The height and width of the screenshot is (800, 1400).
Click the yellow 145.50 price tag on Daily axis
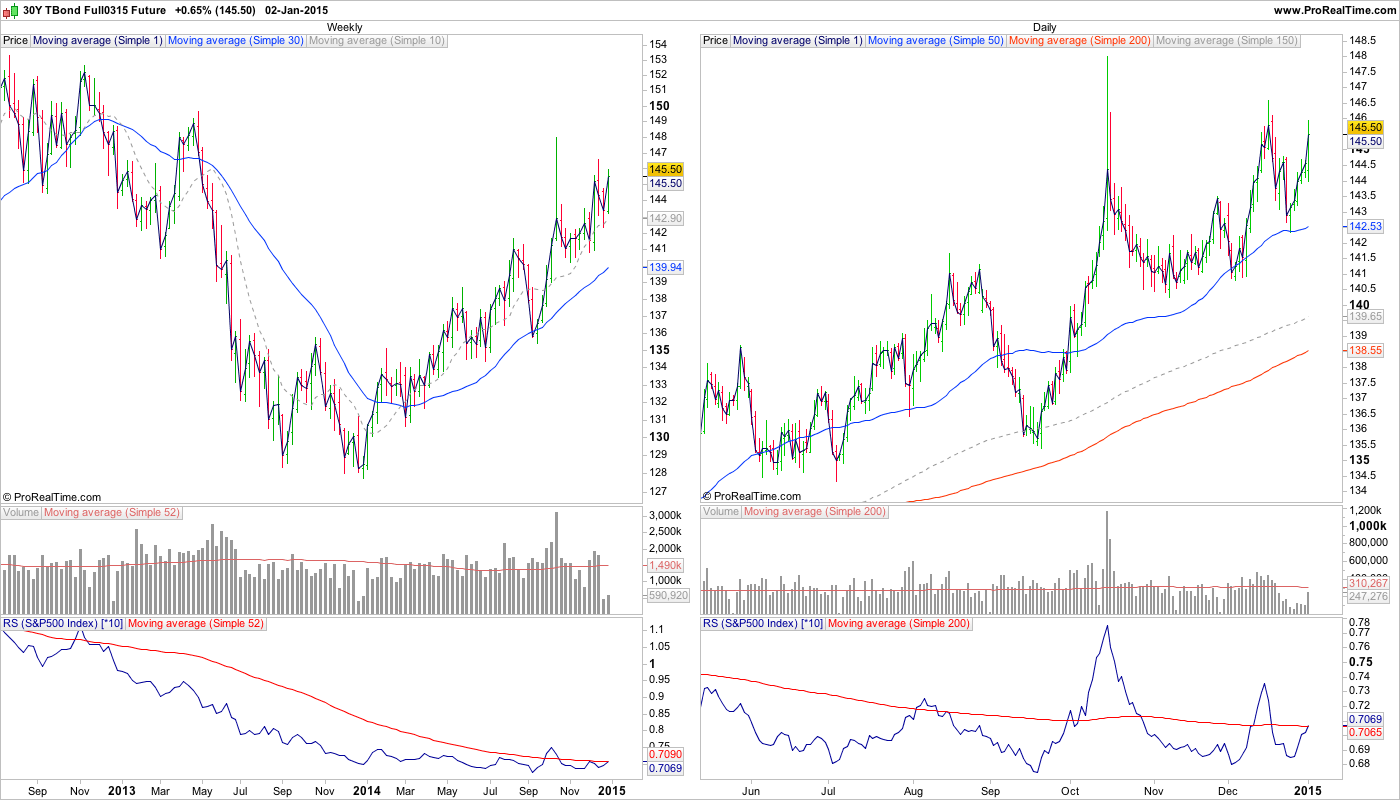click(1365, 127)
